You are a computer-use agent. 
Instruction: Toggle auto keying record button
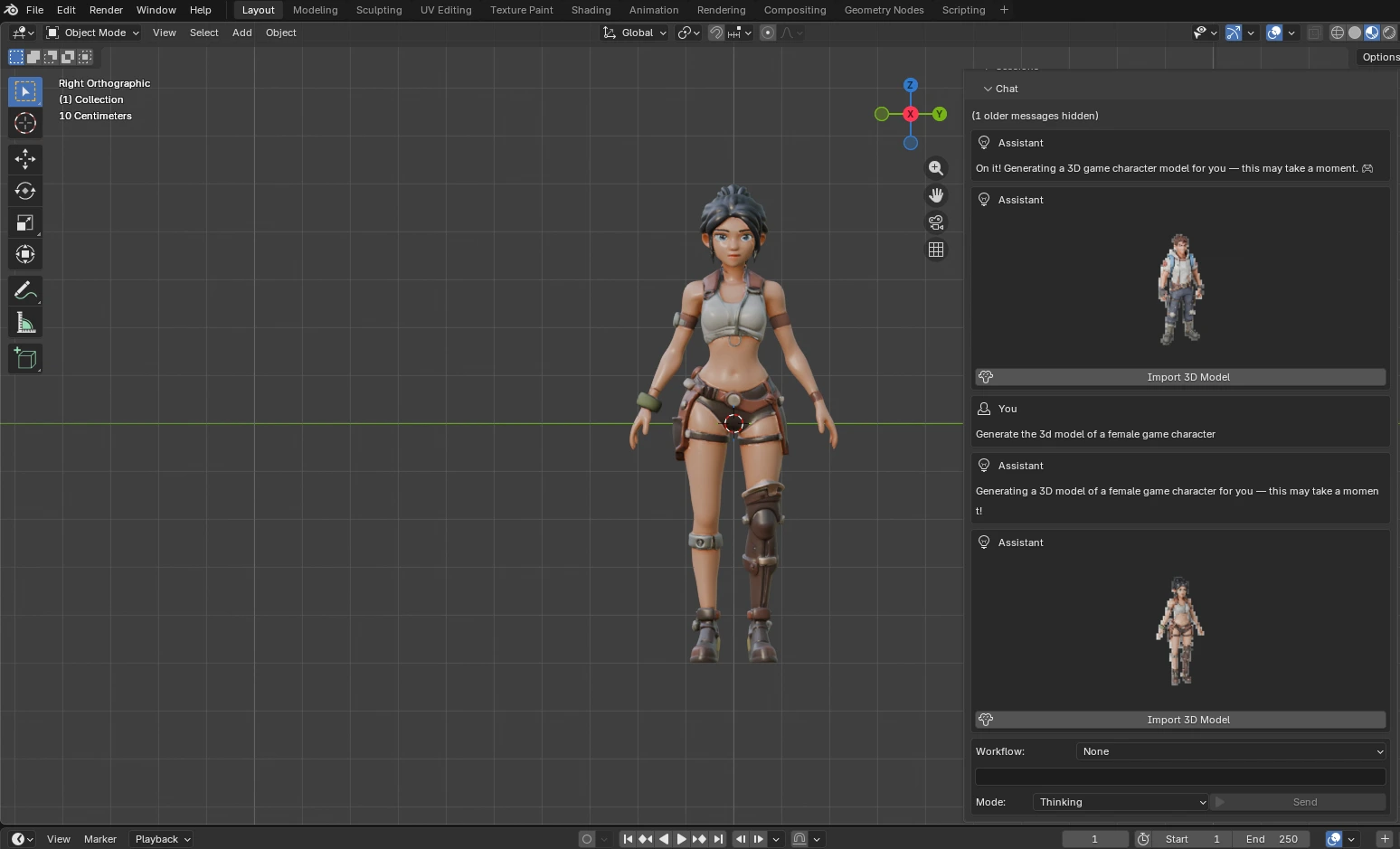coord(587,839)
